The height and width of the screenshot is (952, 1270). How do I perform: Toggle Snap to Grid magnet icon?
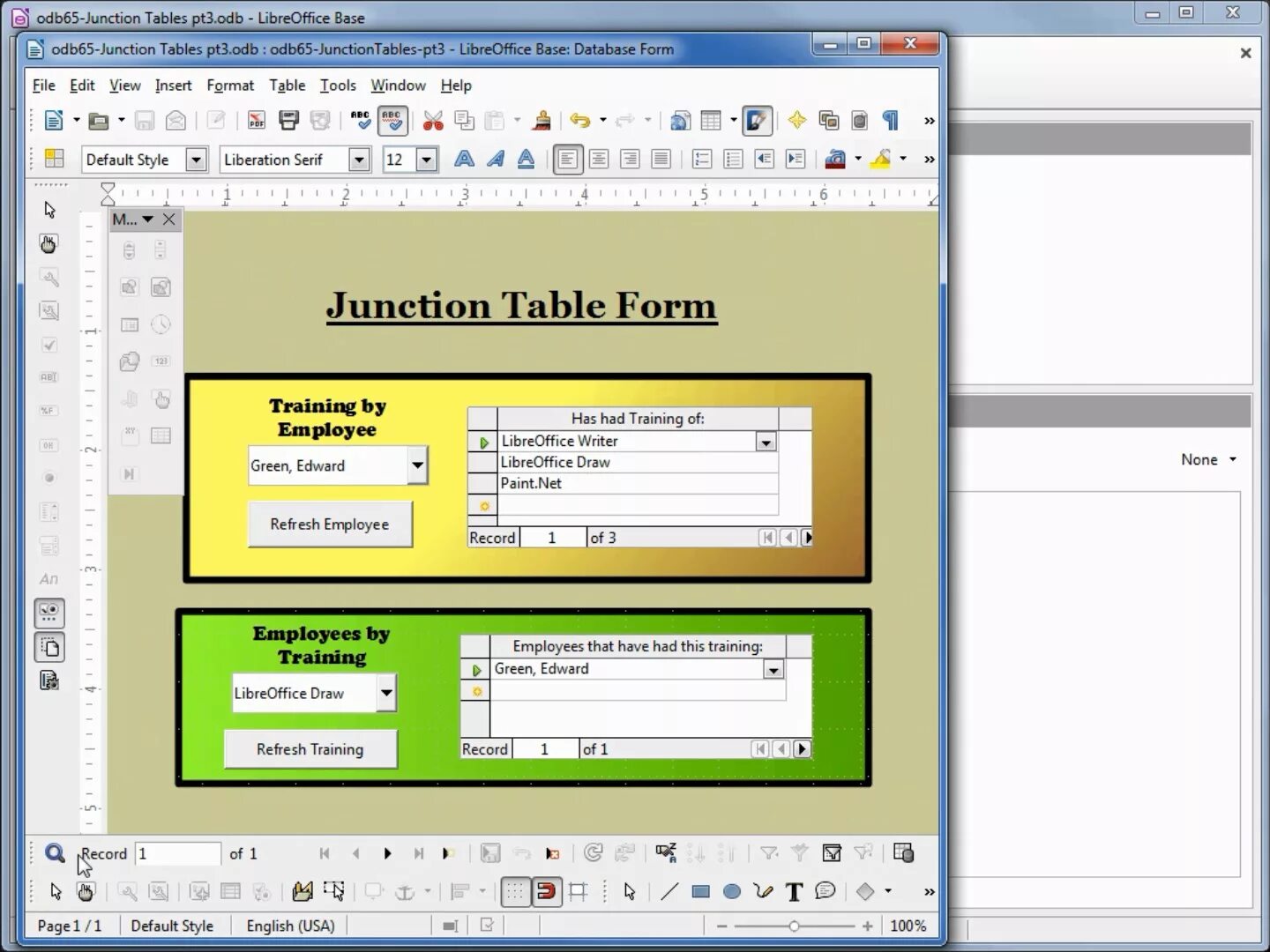coord(547,892)
